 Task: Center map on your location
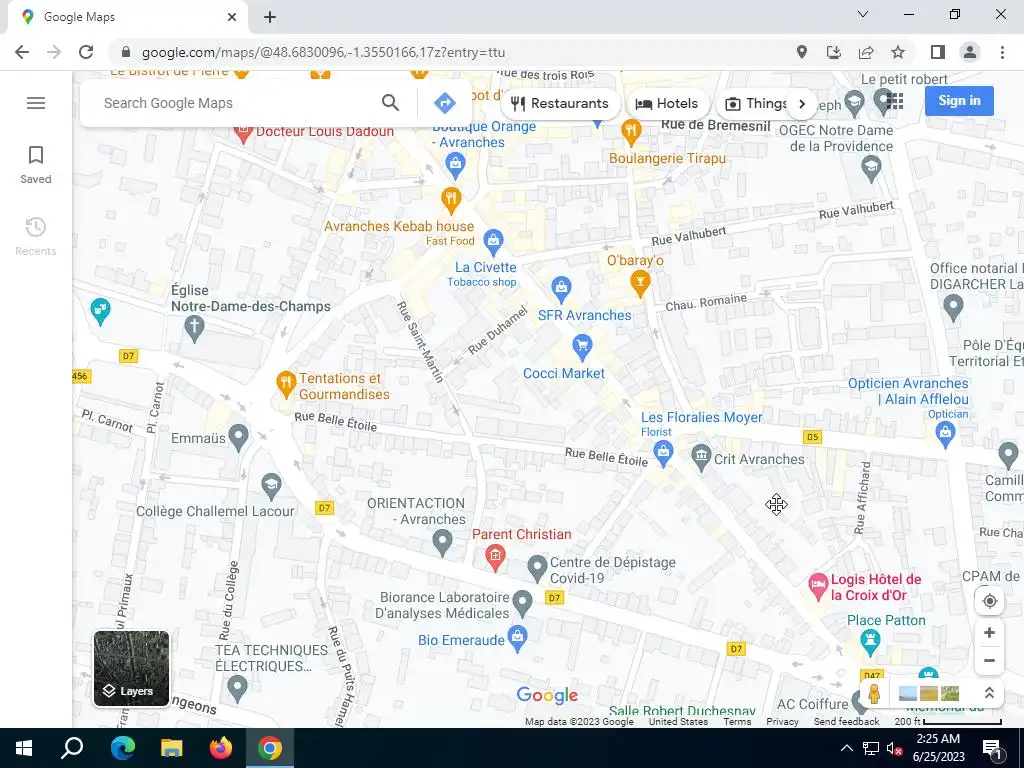point(989,601)
